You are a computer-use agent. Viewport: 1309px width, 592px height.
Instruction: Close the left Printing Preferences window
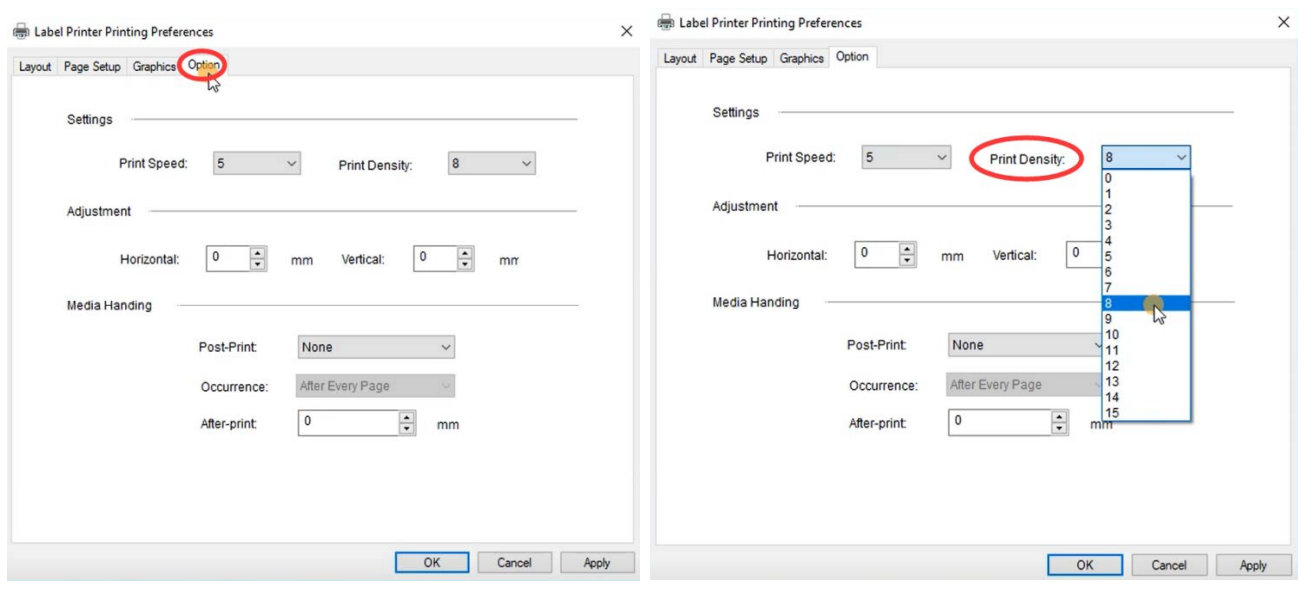pyautogui.click(x=627, y=32)
